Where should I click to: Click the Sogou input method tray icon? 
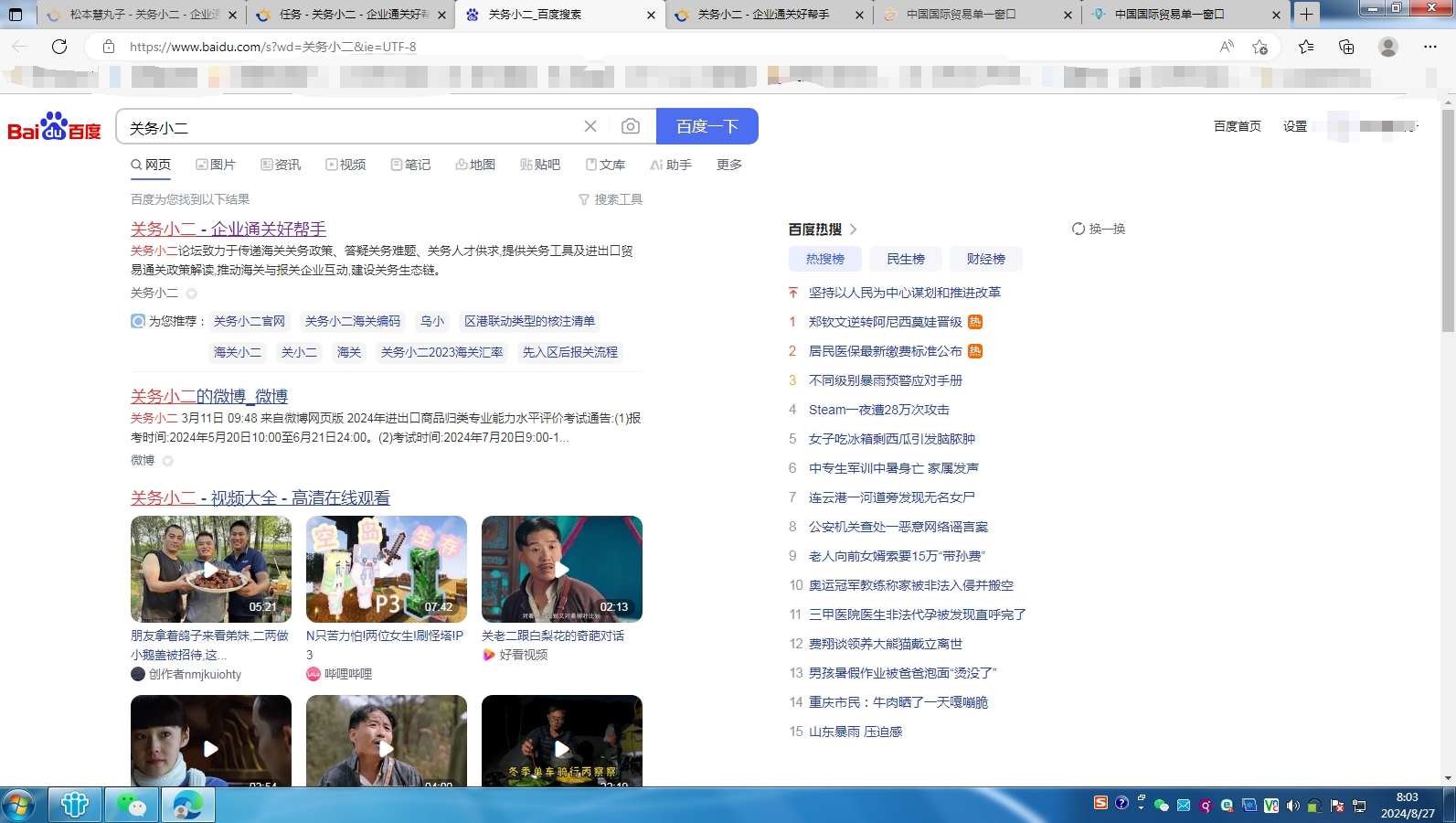(1100, 803)
